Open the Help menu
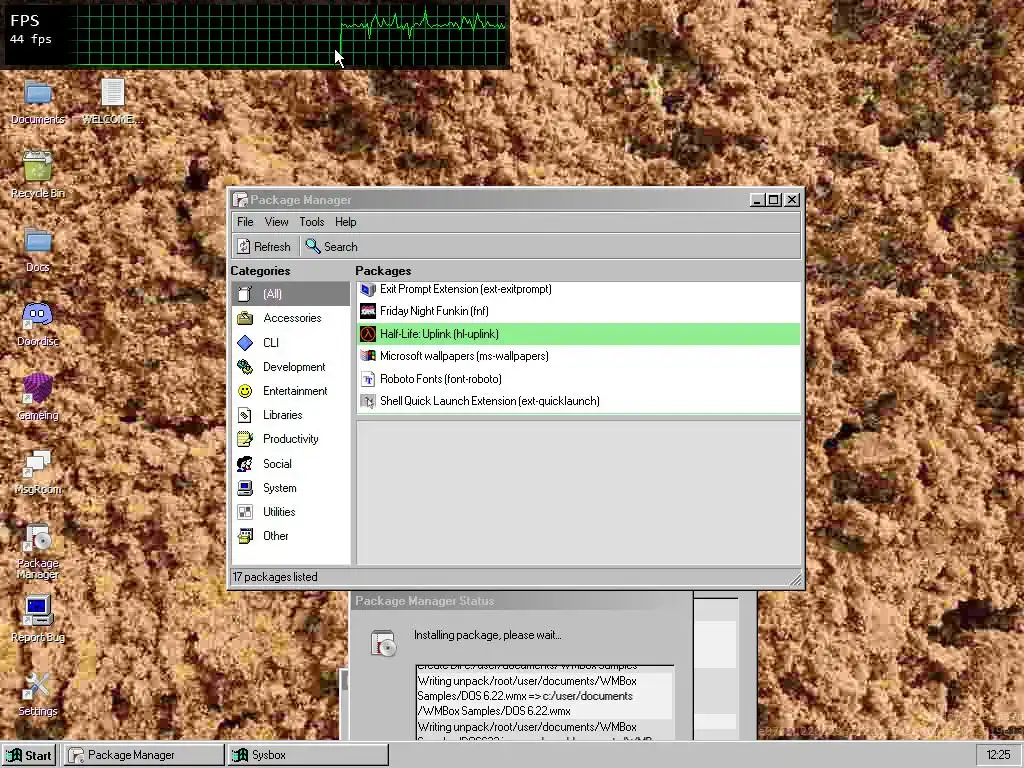This screenshot has width=1024, height=768. [345, 222]
